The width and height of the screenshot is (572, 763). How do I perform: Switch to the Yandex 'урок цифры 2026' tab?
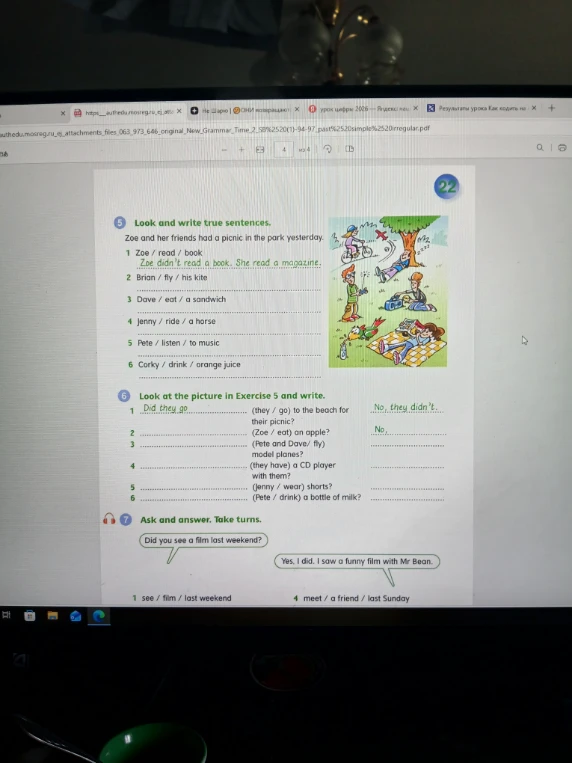click(x=362, y=109)
